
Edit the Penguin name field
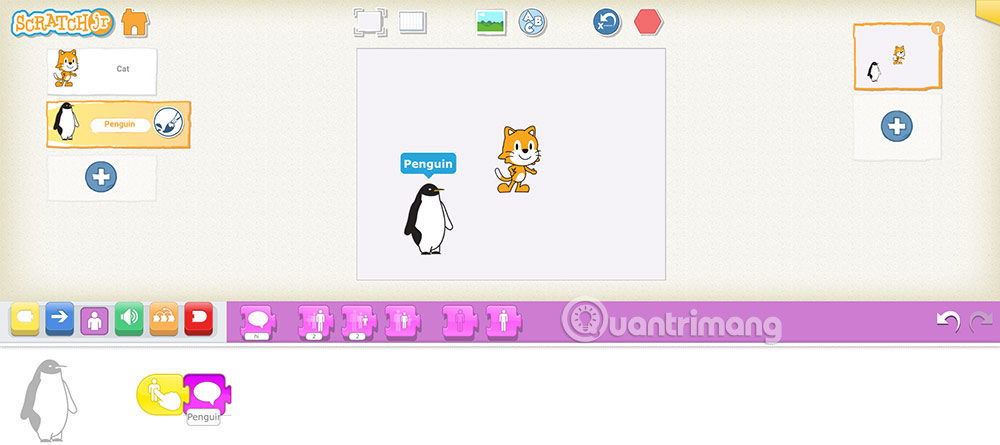[120, 124]
